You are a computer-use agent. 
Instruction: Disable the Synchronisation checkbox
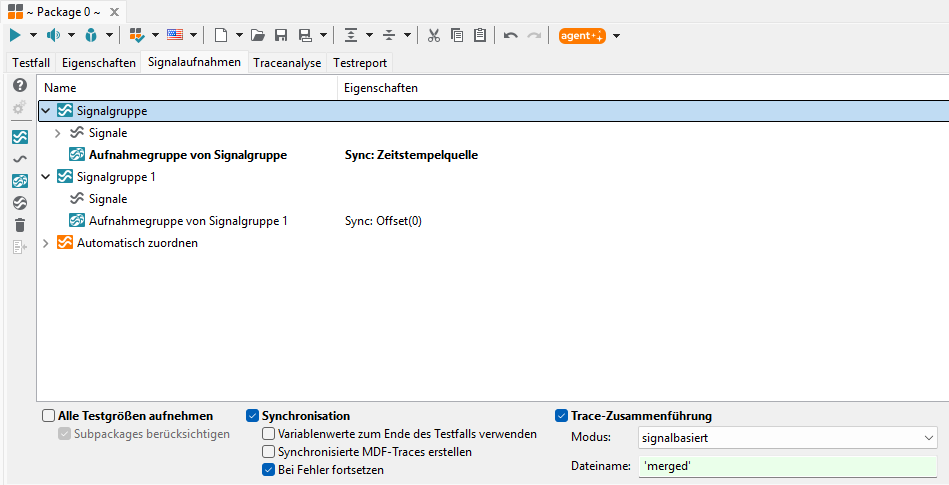click(x=252, y=416)
